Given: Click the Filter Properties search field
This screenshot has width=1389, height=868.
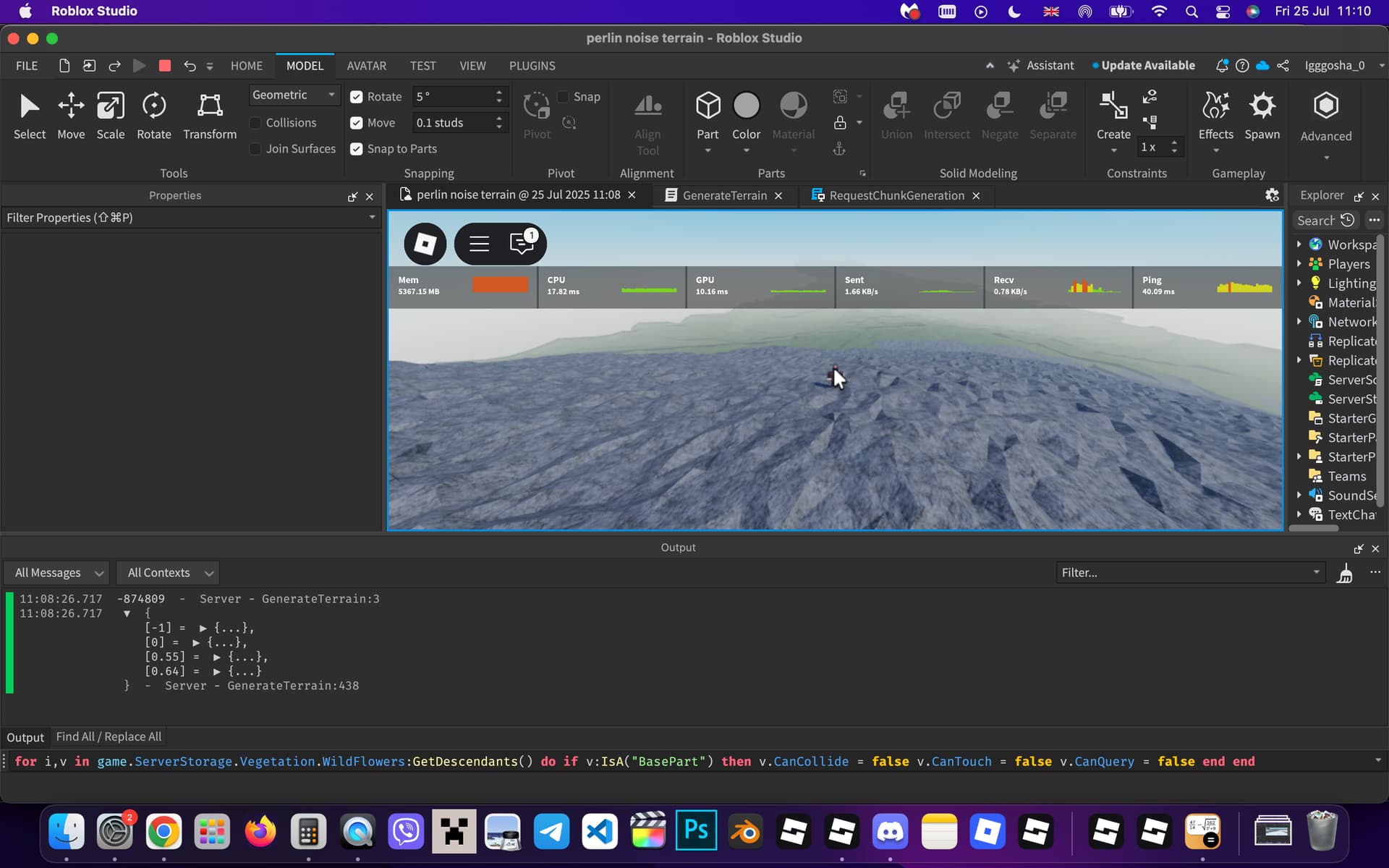Looking at the screenshot, I should coord(190,218).
